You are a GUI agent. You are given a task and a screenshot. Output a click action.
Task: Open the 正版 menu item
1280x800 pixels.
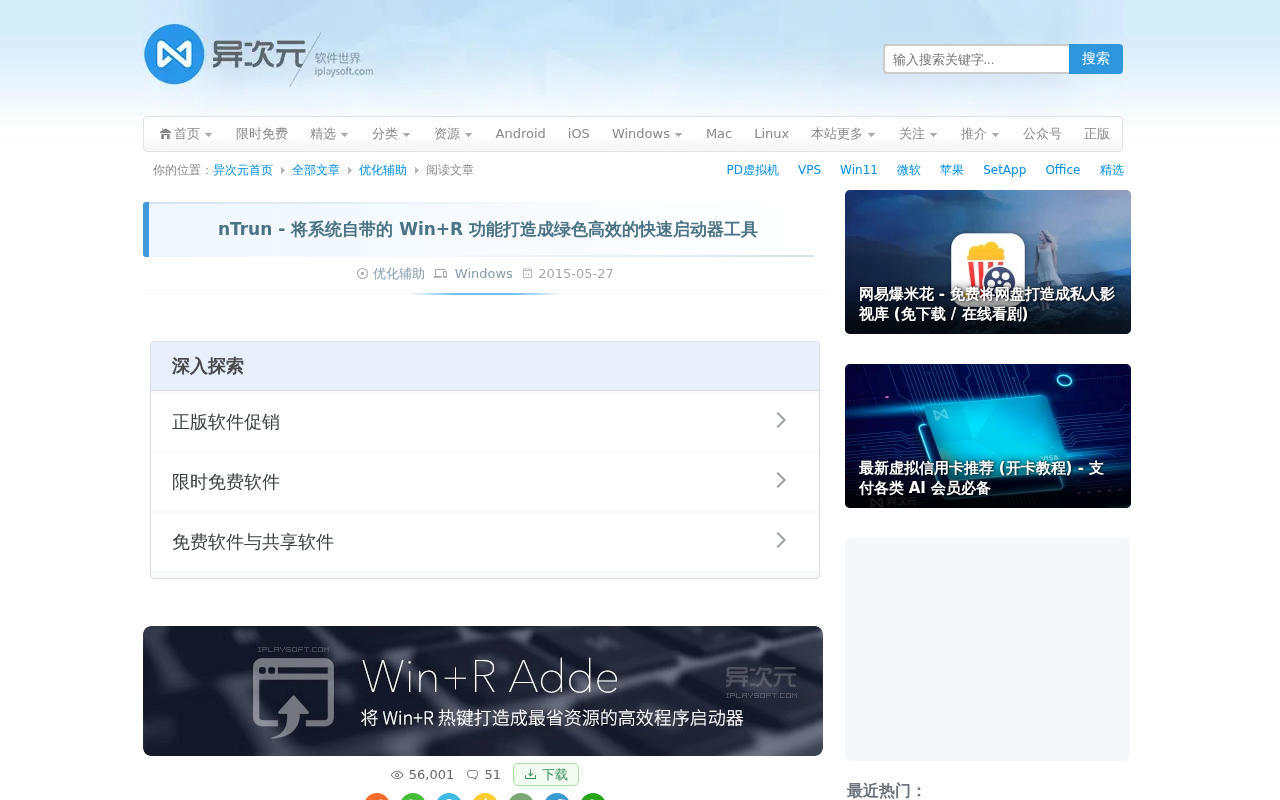[x=1097, y=134]
